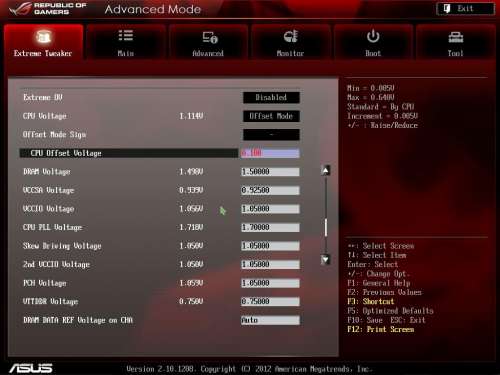Click the F10: Save hint
Screen dimensions: 500x375
point(365,320)
